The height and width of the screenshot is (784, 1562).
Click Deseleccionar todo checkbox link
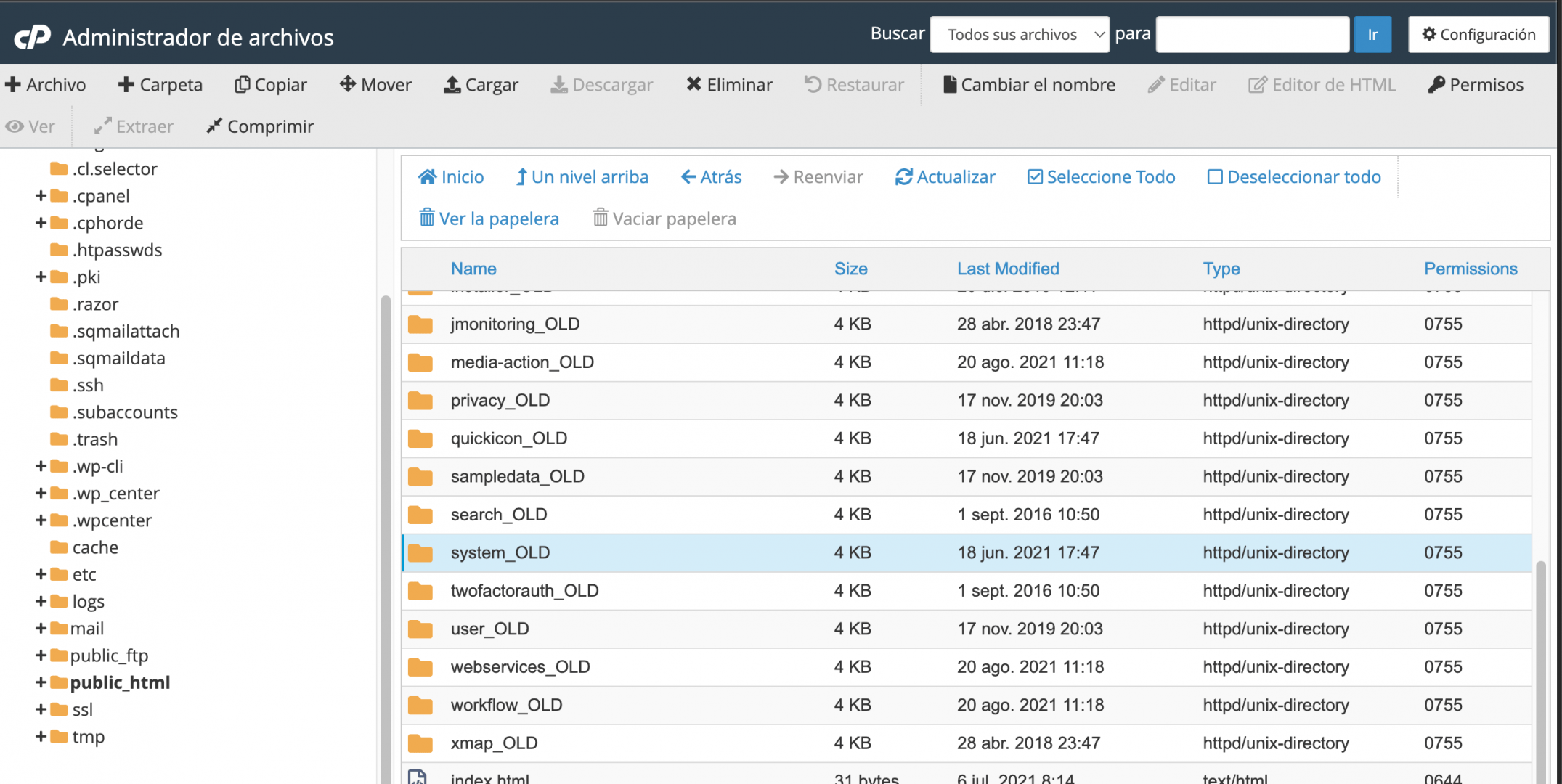(x=1294, y=177)
